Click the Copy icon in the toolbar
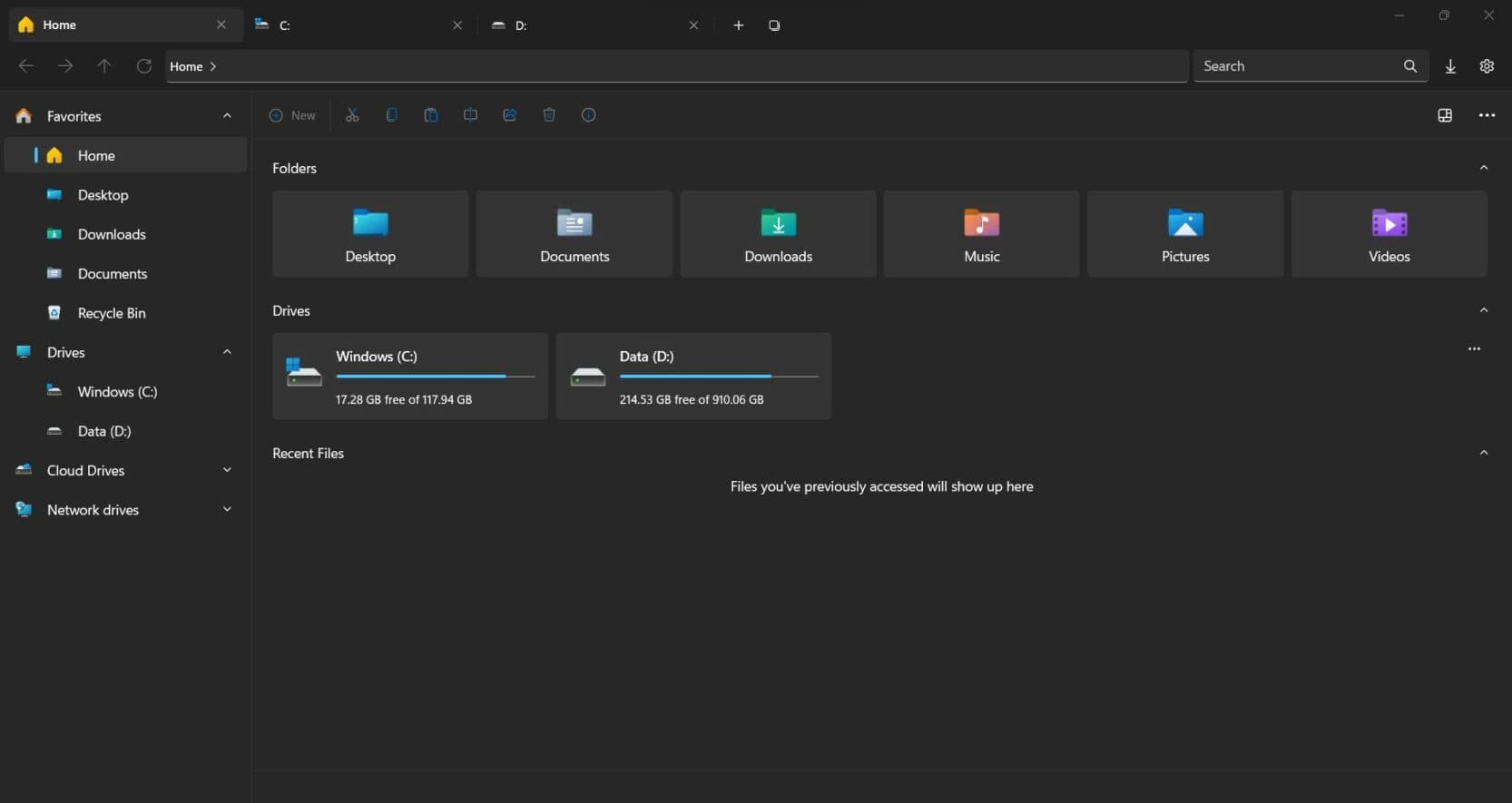 tap(391, 115)
